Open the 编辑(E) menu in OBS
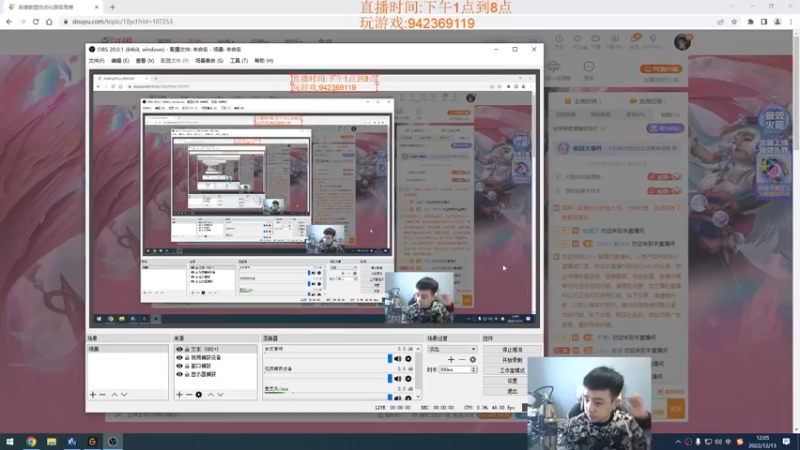800x450 pixels. click(120, 61)
